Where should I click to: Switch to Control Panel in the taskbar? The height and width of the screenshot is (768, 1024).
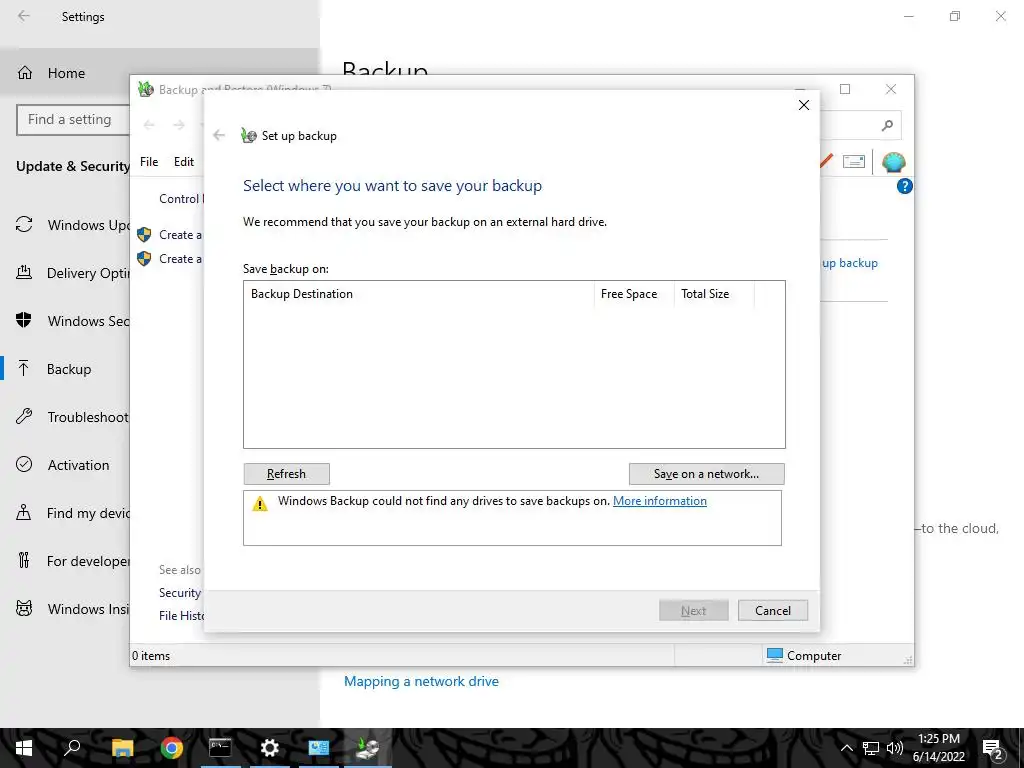tap(319, 748)
